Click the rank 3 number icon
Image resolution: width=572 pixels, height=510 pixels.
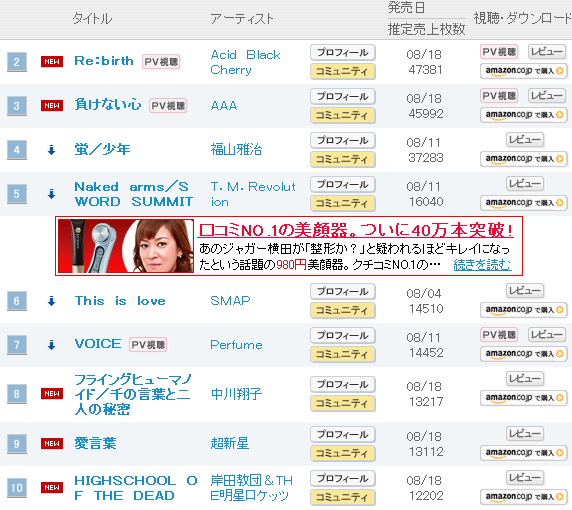point(17,106)
